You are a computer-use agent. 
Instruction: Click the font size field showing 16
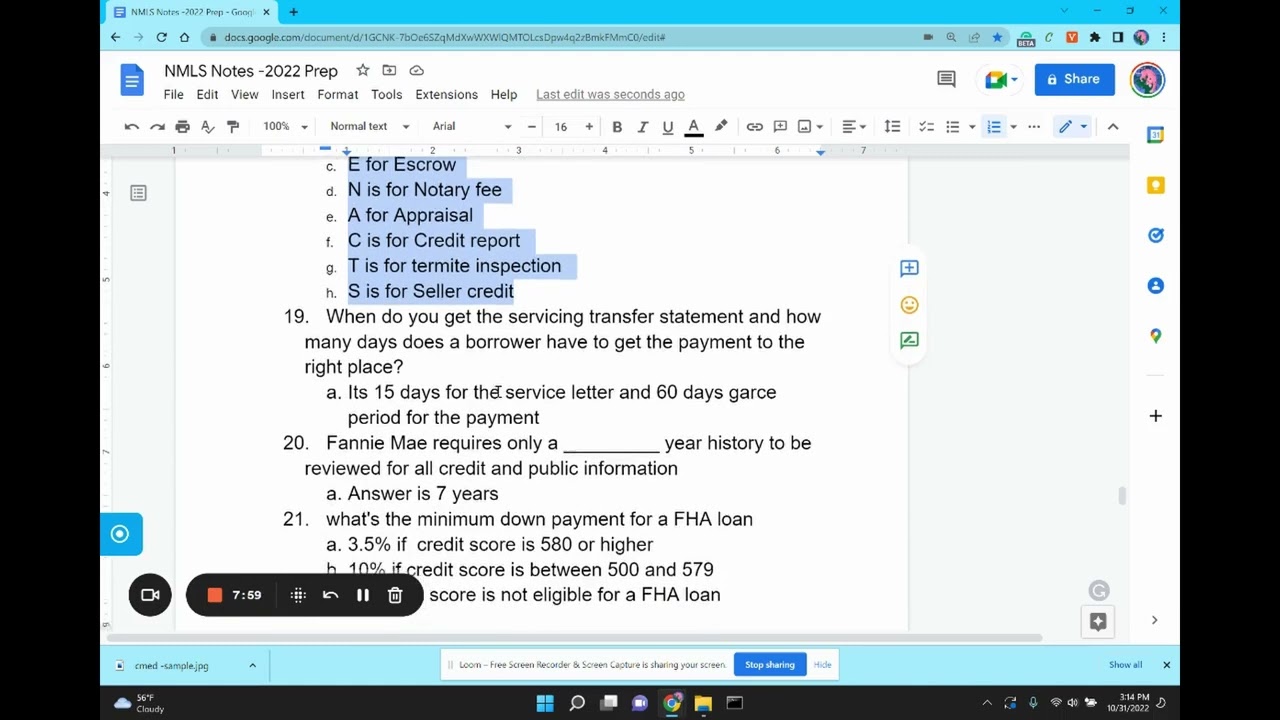[561, 127]
